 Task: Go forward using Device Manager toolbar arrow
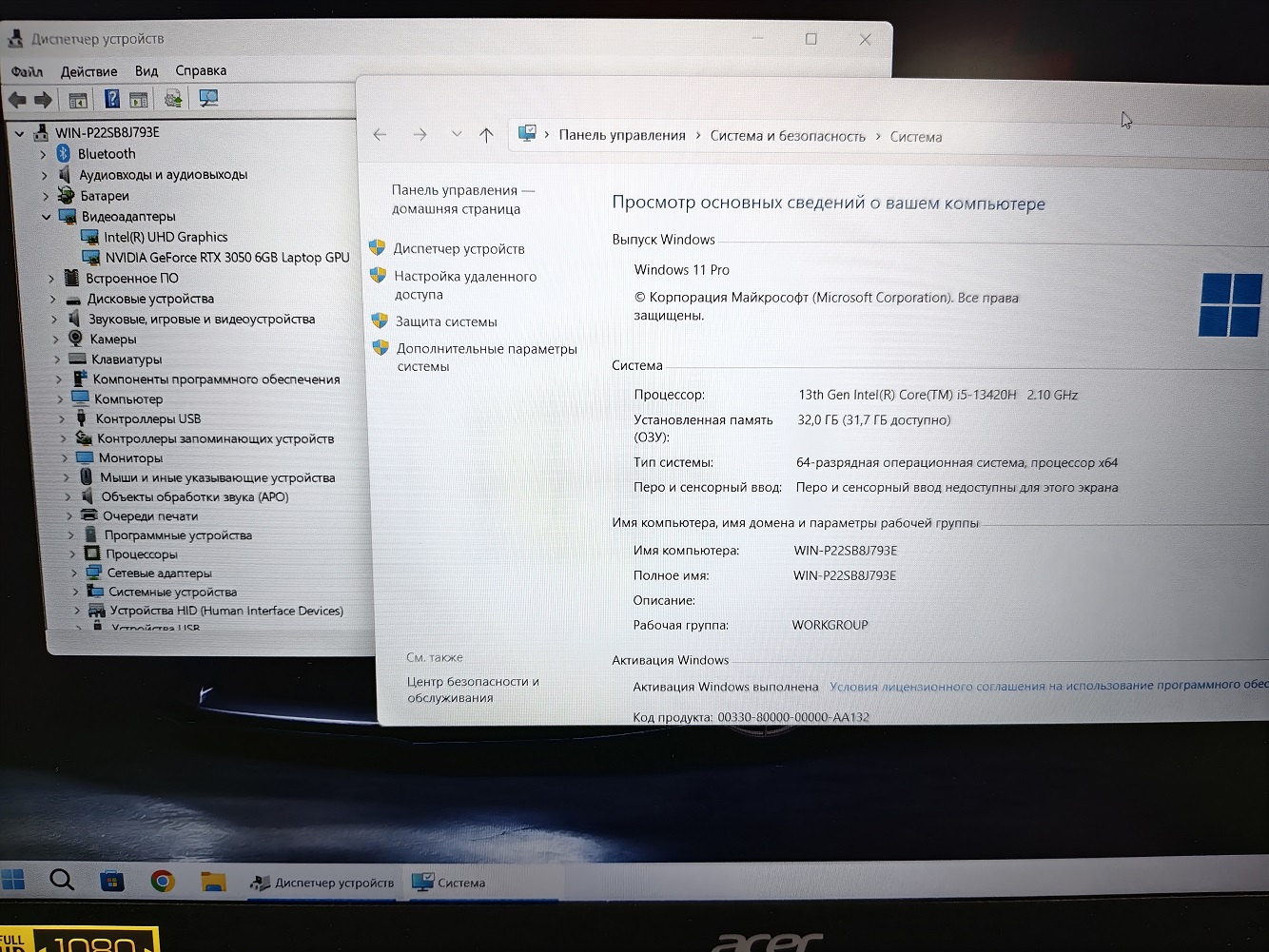click(x=43, y=99)
